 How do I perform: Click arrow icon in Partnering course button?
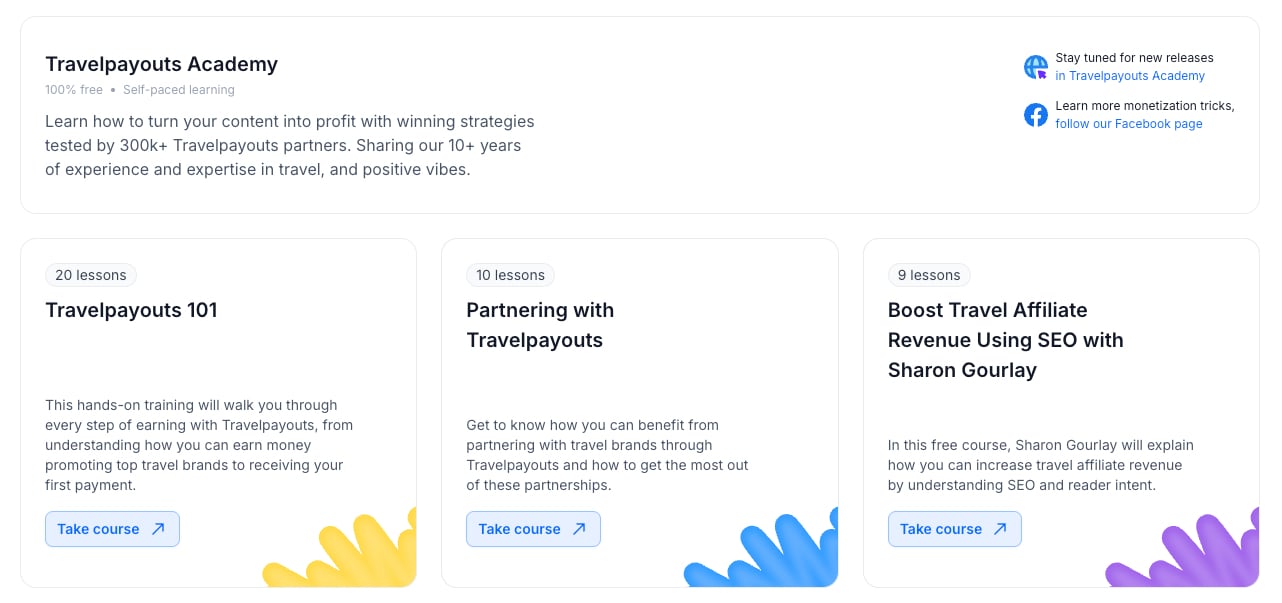(x=579, y=529)
